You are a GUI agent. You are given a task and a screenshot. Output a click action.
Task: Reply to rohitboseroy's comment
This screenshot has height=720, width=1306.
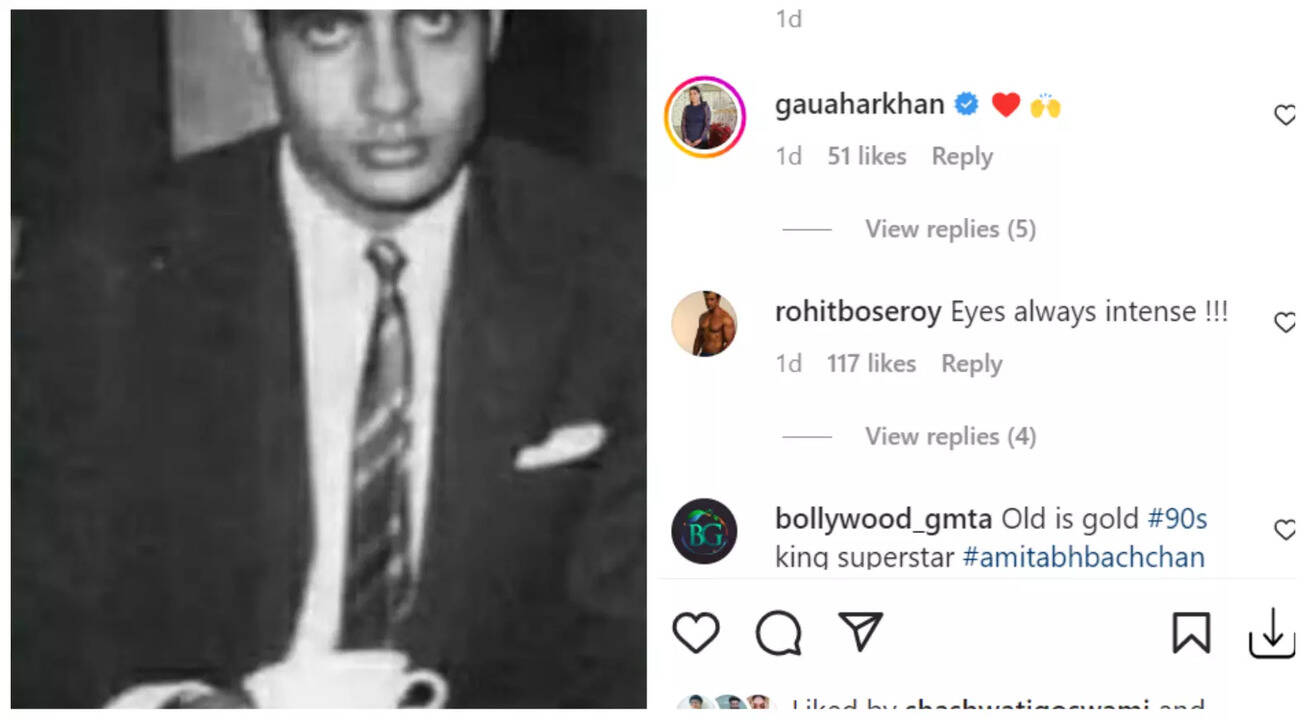tap(971, 364)
